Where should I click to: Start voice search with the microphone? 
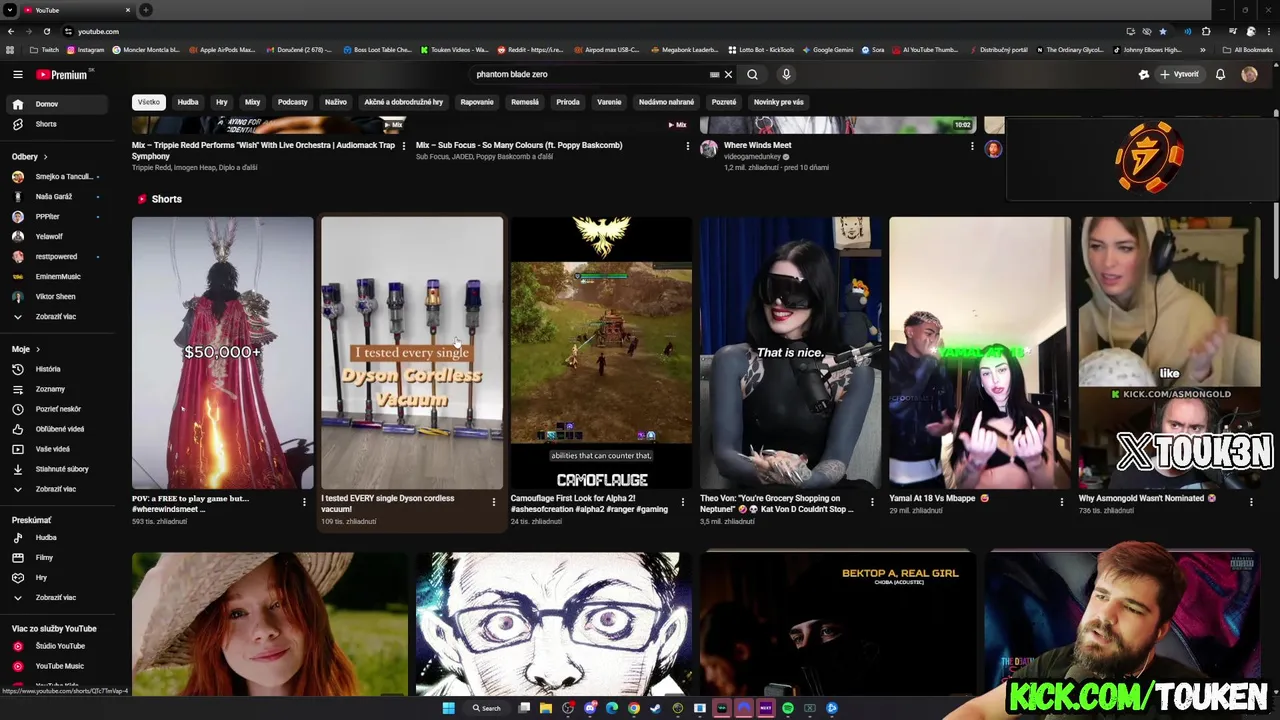point(786,74)
